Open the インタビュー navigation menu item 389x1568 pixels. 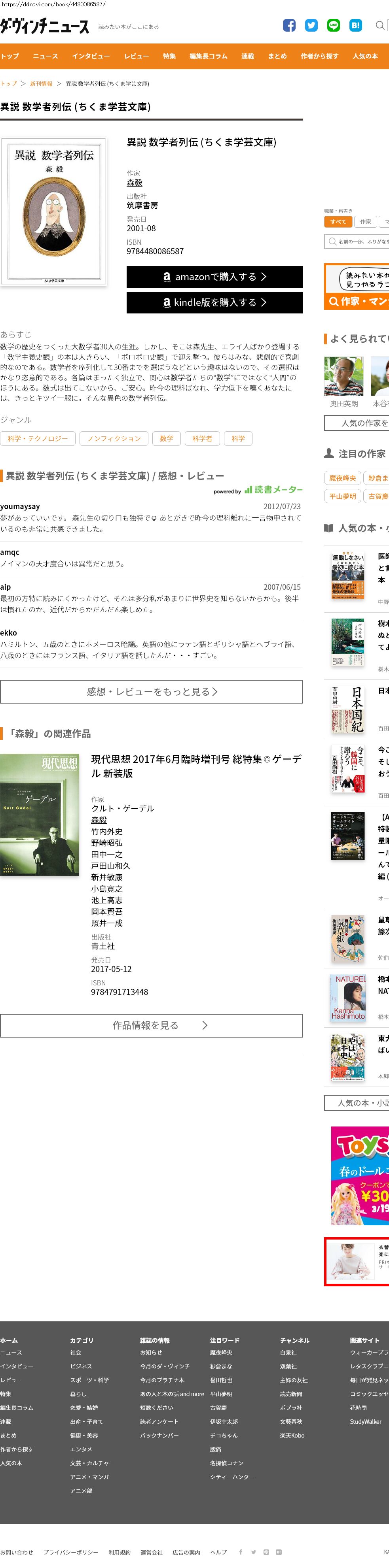pos(91,56)
